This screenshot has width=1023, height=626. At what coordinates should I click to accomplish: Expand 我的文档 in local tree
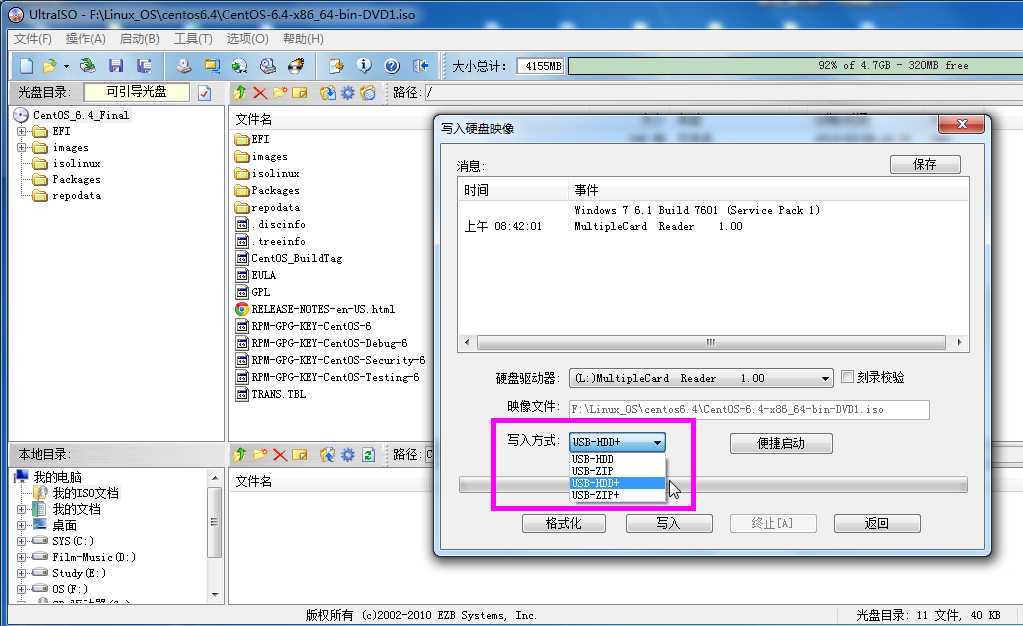click(x=22, y=509)
